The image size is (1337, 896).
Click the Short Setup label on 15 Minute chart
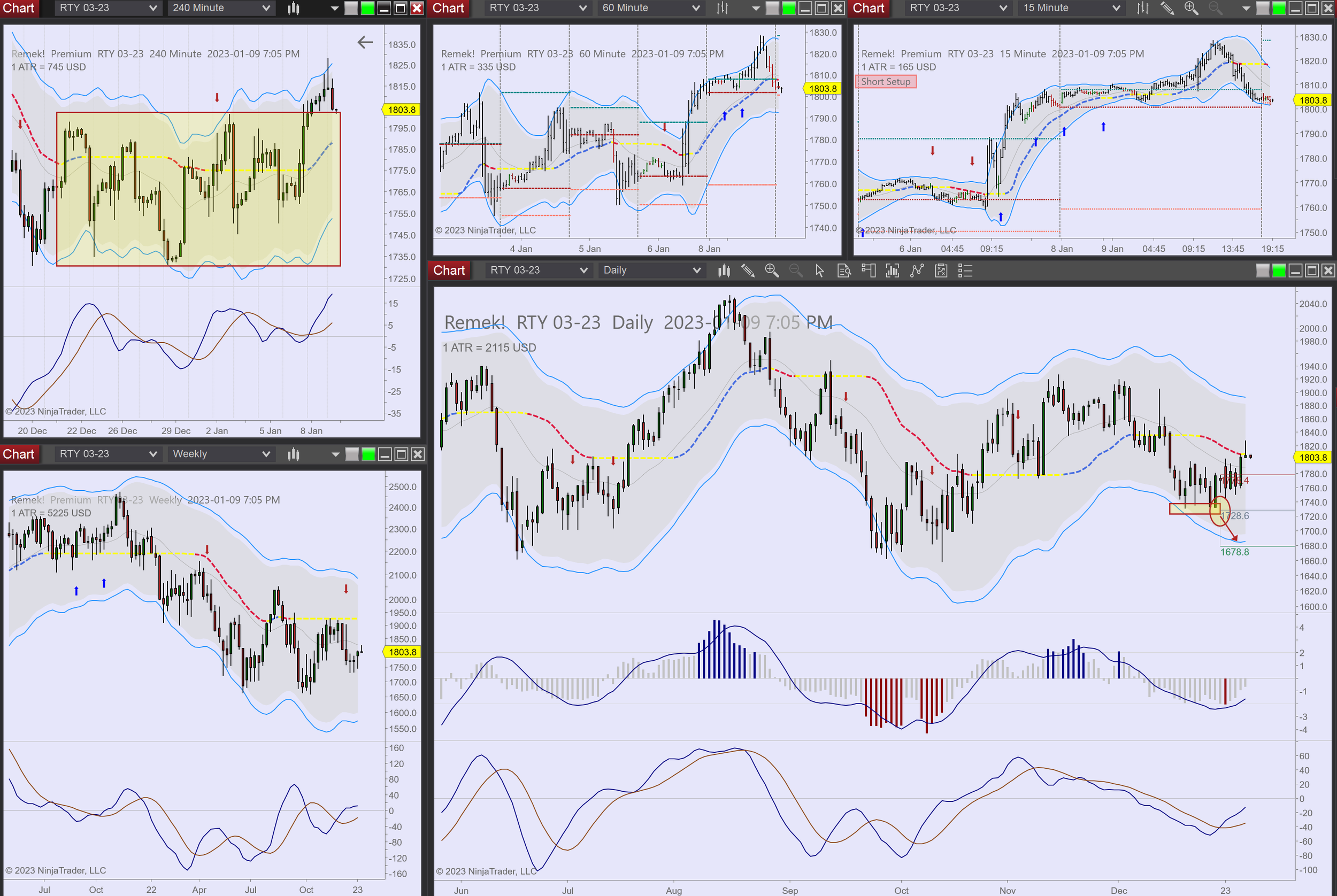pyautogui.click(x=886, y=82)
